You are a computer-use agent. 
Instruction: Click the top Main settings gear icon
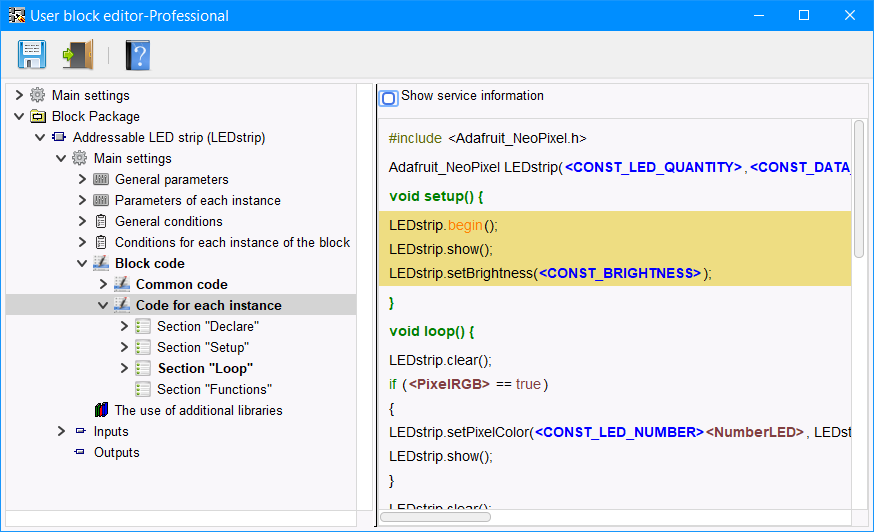38,96
